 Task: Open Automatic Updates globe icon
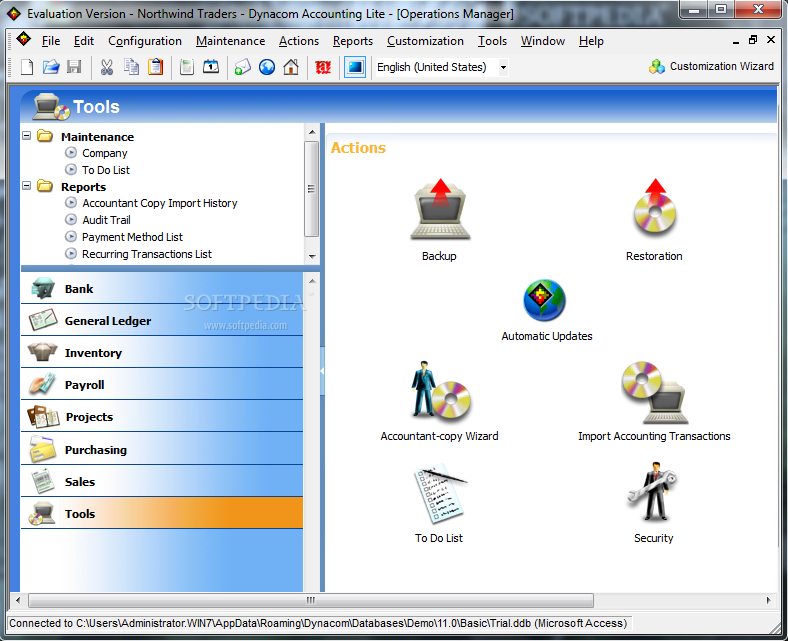point(544,300)
